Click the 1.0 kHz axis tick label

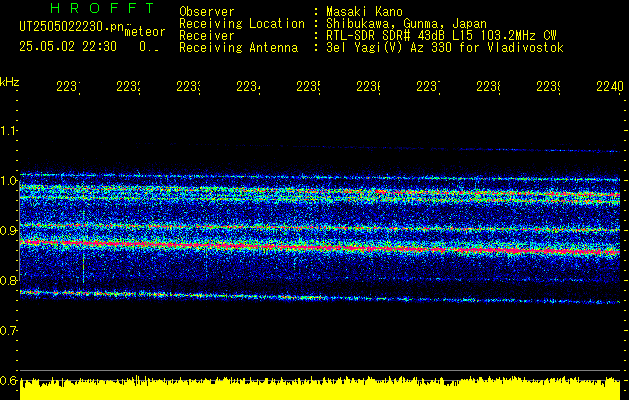(x=8, y=181)
